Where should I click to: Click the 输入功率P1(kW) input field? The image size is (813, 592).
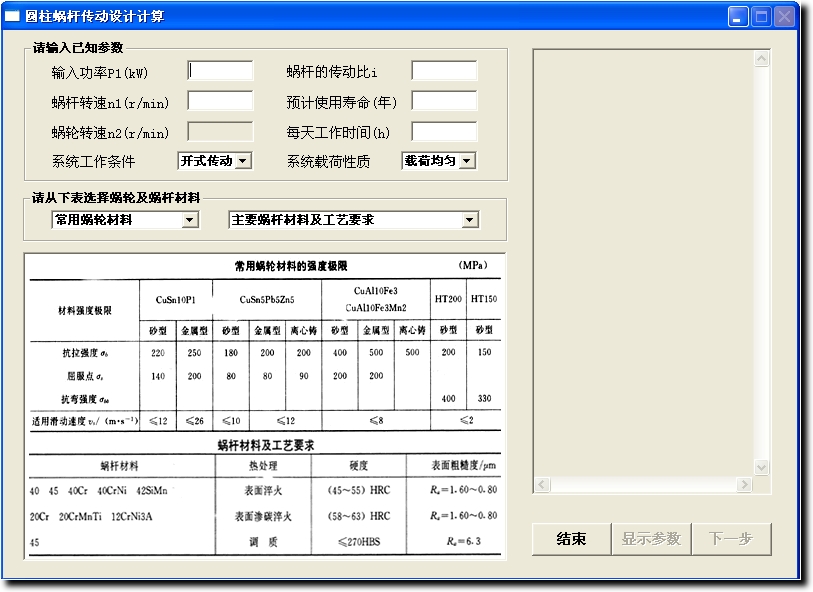[x=220, y=71]
